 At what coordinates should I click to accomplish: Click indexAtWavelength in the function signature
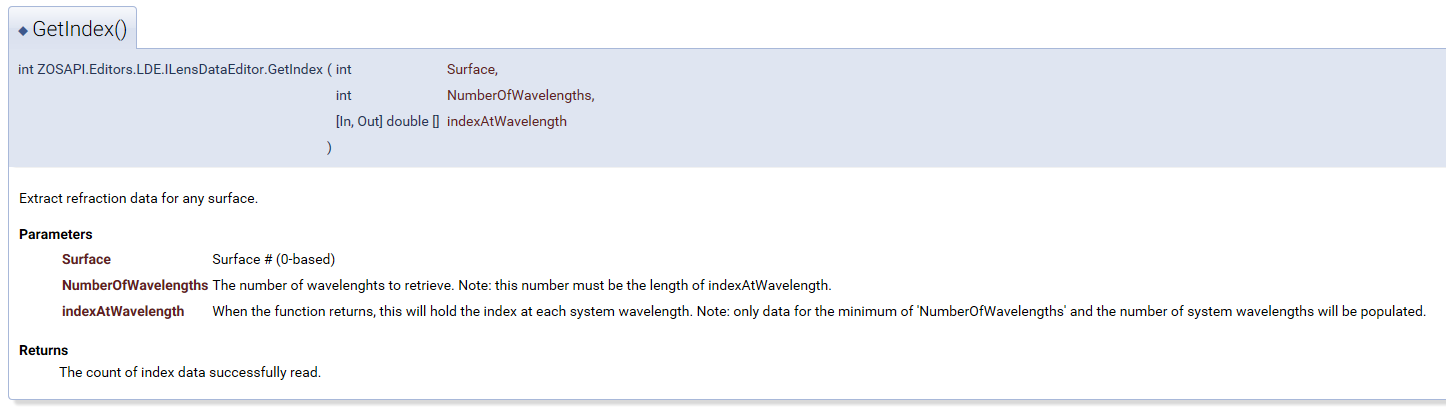click(507, 121)
